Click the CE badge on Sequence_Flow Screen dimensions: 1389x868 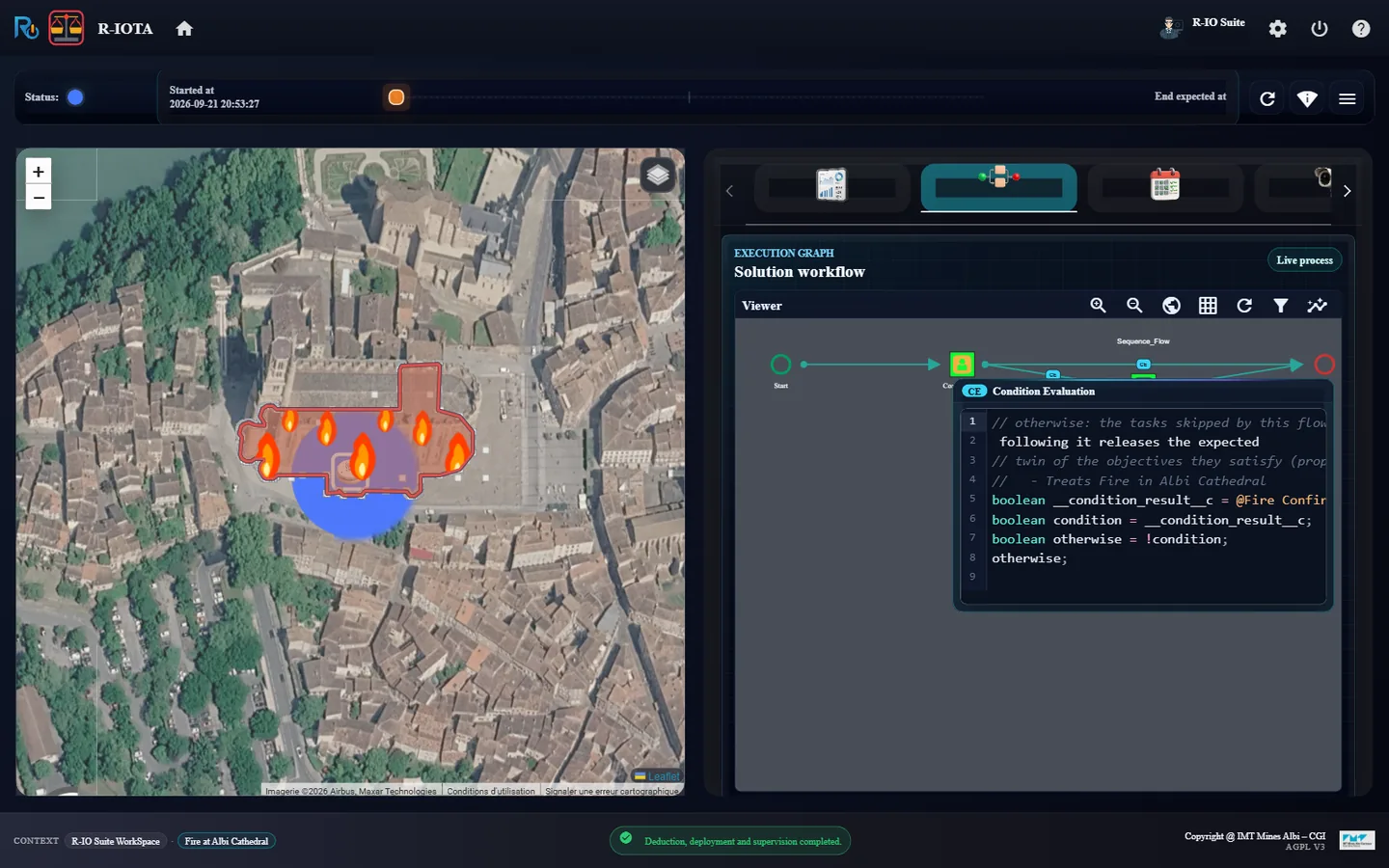pyautogui.click(x=1143, y=365)
